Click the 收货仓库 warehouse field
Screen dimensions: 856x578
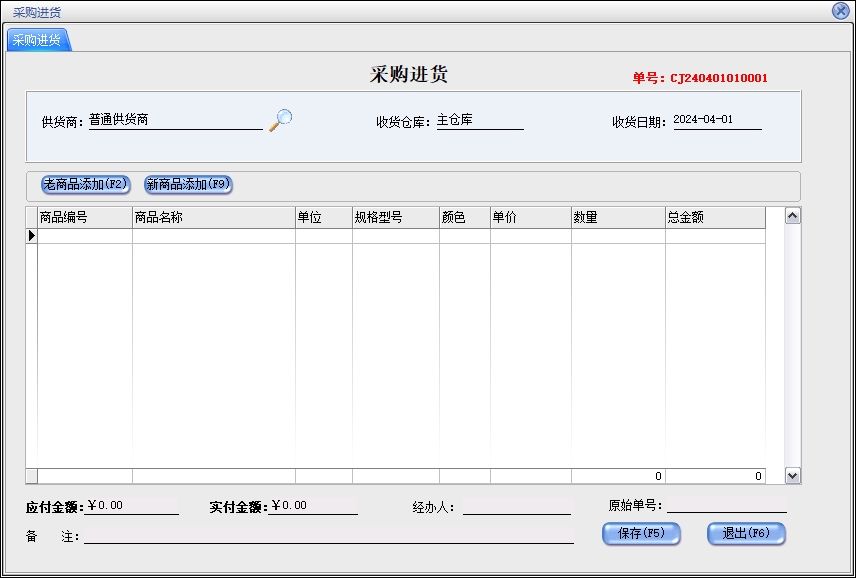479,121
